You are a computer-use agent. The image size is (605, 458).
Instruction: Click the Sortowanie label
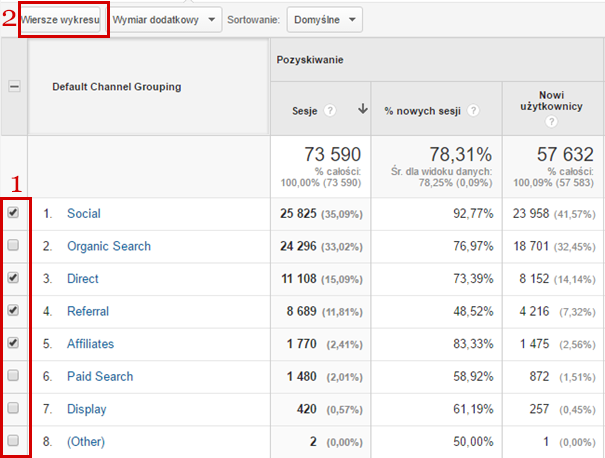pos(253,20)
